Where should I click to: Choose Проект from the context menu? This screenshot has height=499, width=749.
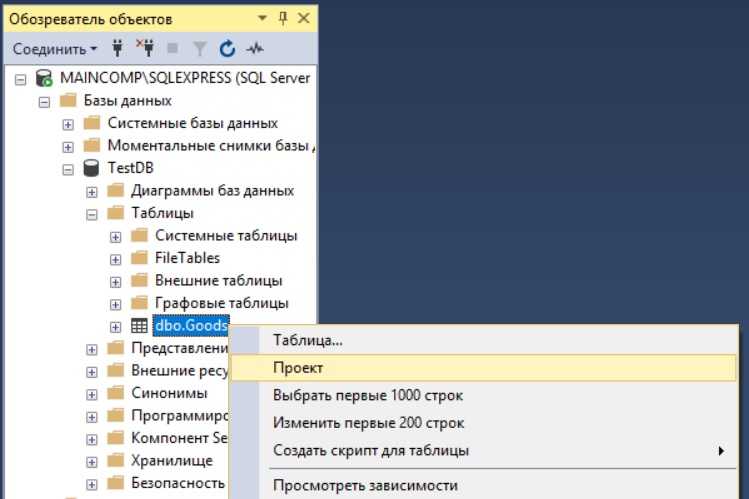(298, 368)
